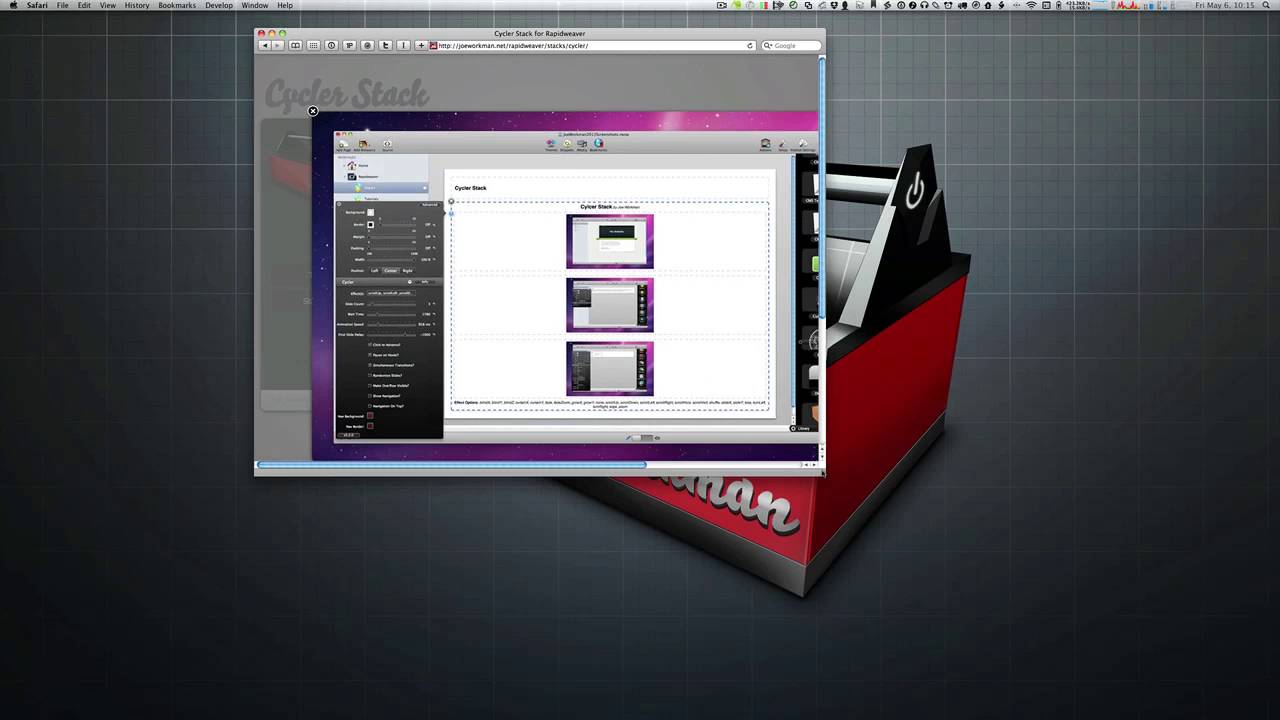
Task: Open Snippets in the RapidWeaver toolbar
Action: 567,145
